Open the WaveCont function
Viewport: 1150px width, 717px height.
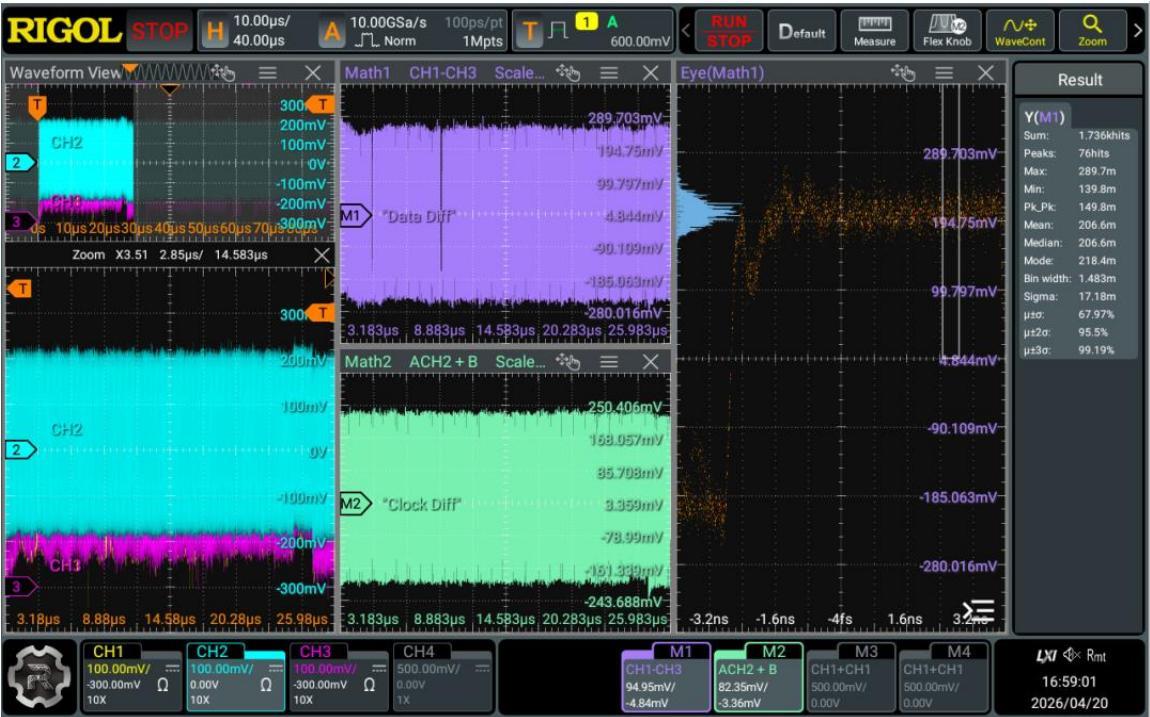click(1019, 32)
